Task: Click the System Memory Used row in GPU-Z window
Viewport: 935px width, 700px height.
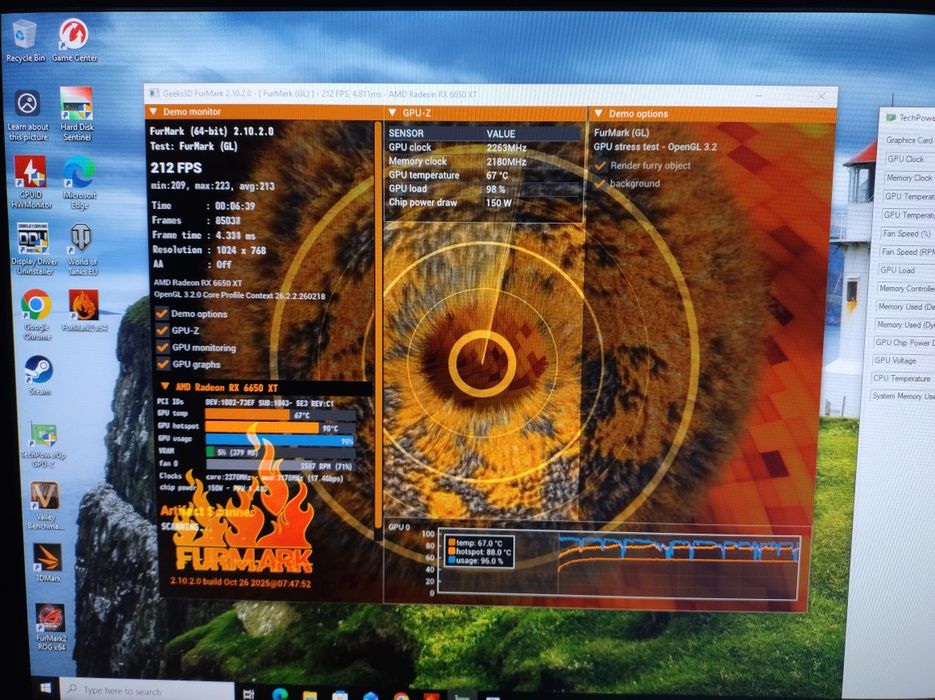Action: (901, 396)
